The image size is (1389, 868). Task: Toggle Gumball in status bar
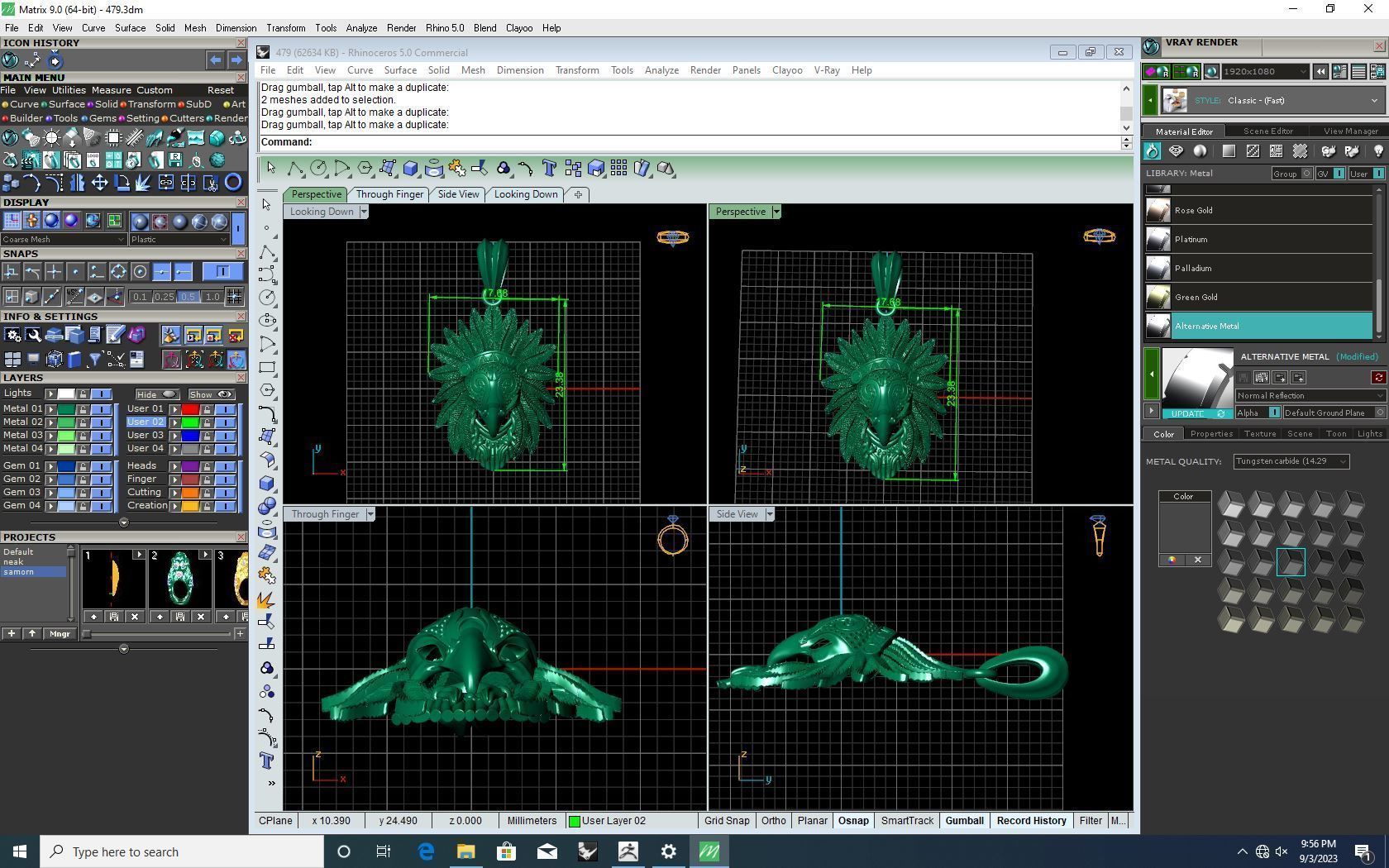964,821
